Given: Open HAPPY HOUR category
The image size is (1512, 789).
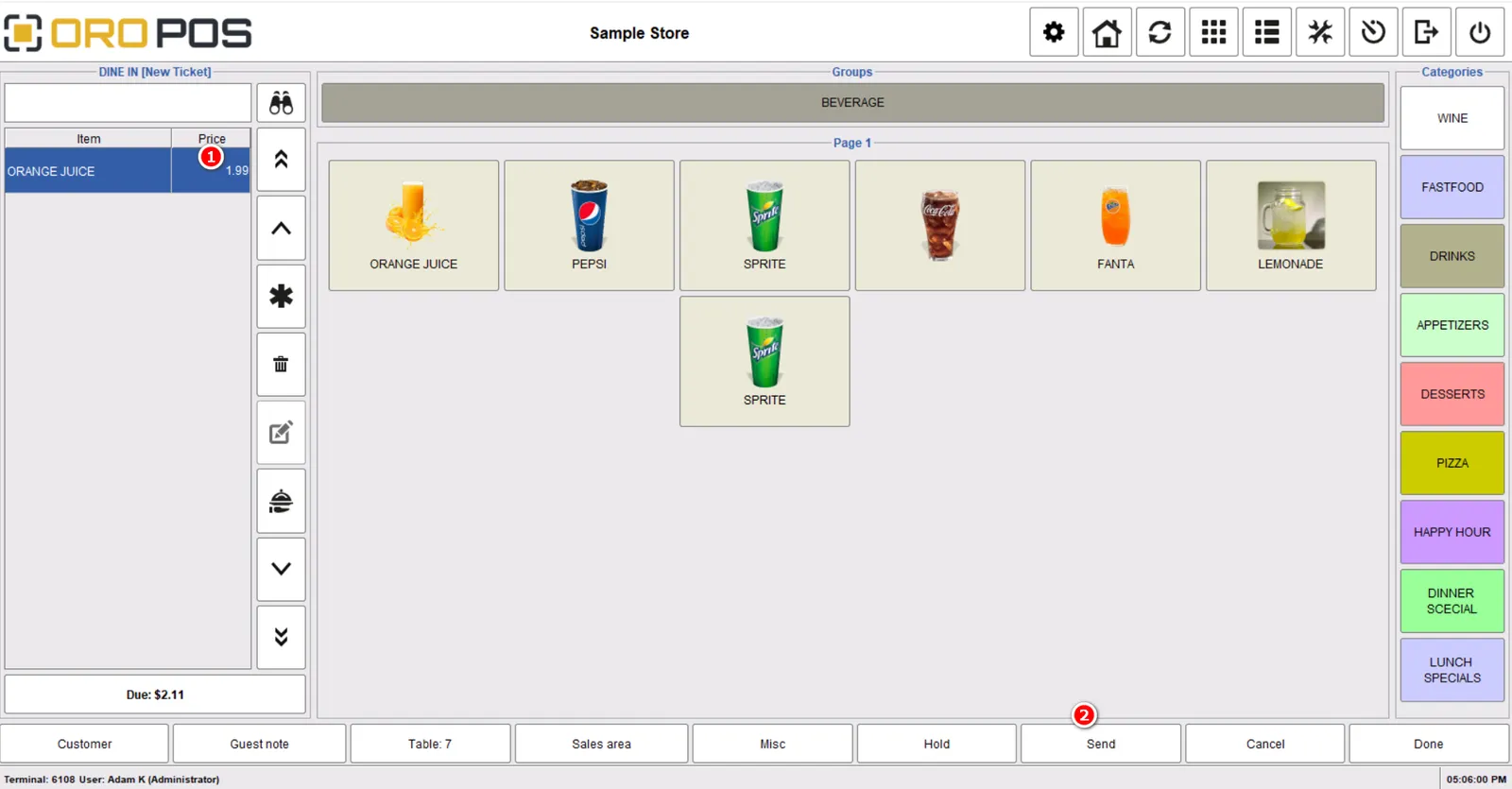Looking at the screenshot, I should point(1452,532).
